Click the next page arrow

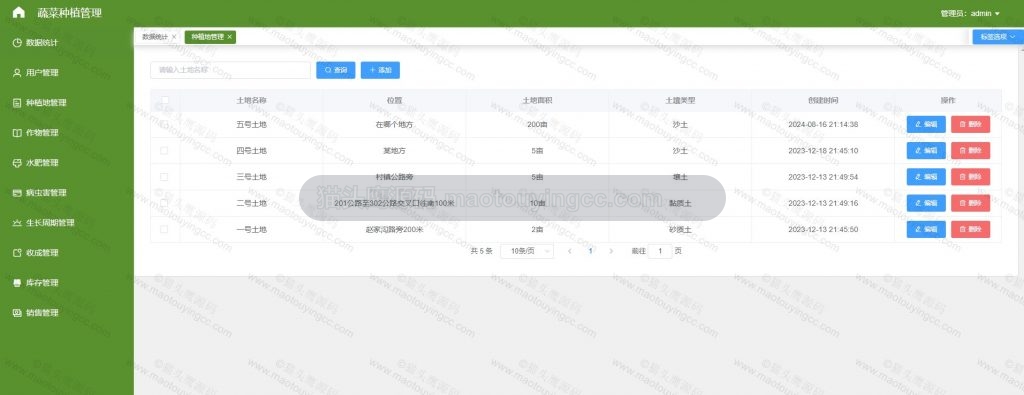(611, 251)
